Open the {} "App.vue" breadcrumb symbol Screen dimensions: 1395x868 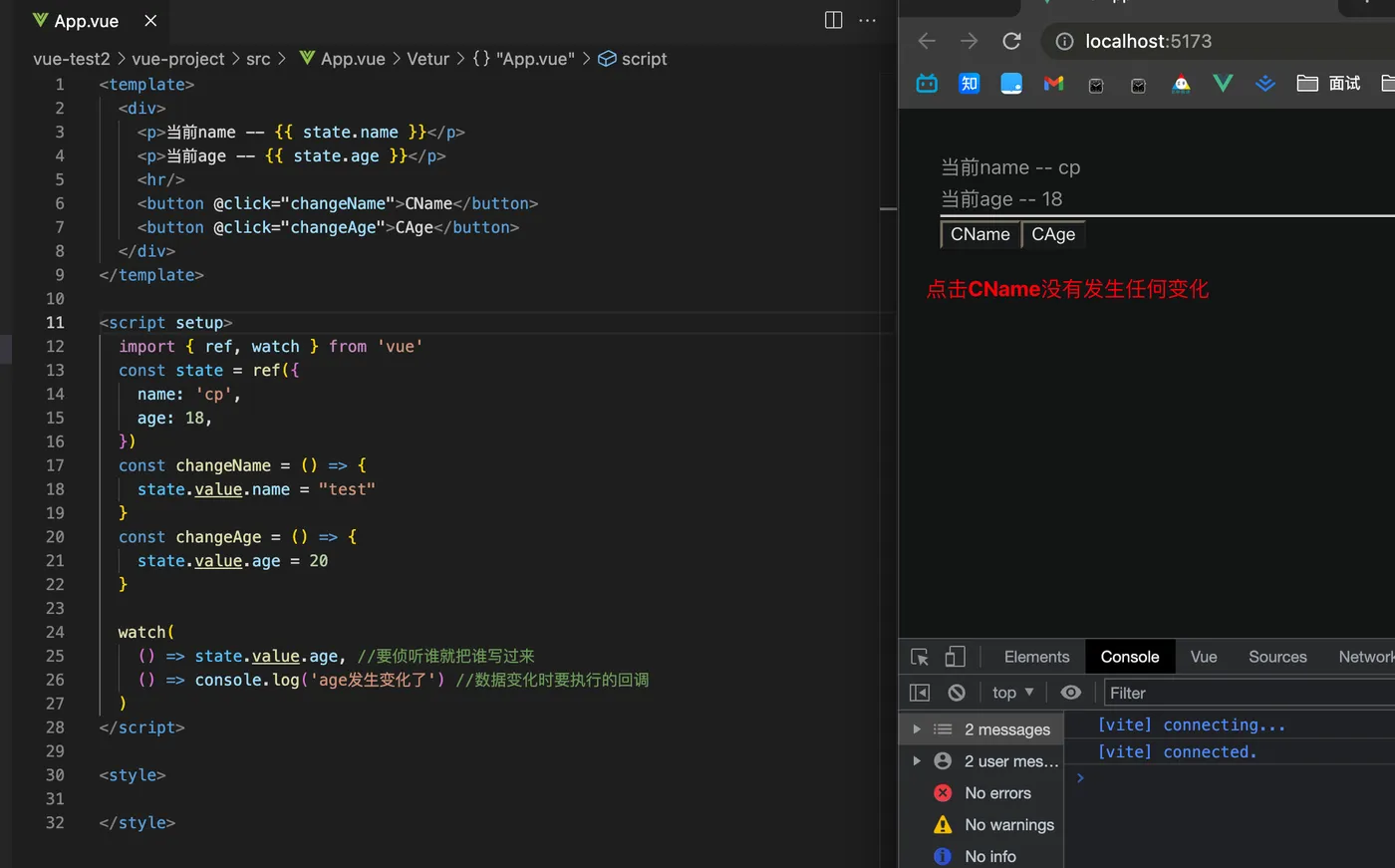[x=523, y=59]
